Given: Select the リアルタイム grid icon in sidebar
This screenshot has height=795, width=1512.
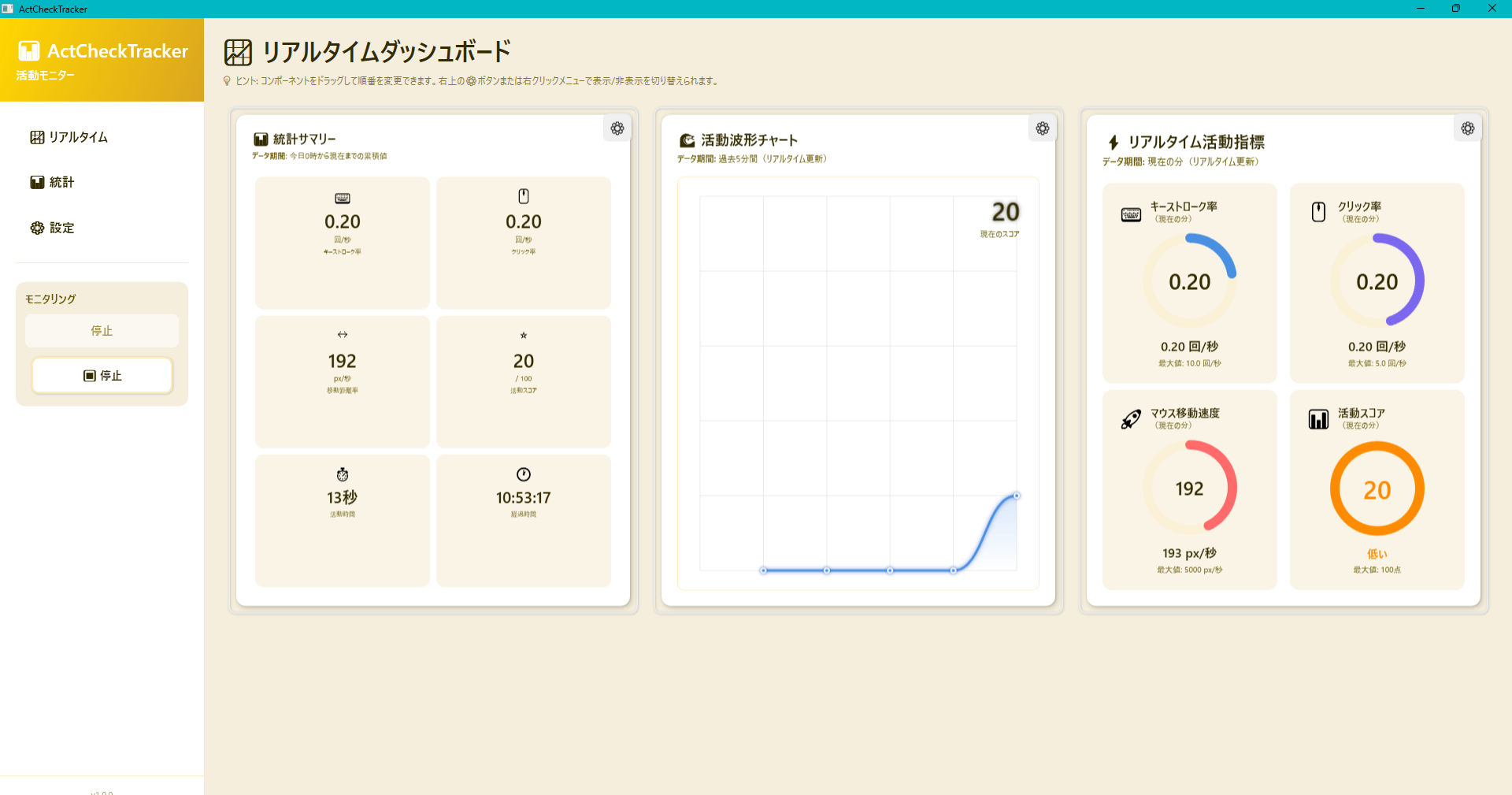Looking at the screenshot, I should (x=37, y=136).
